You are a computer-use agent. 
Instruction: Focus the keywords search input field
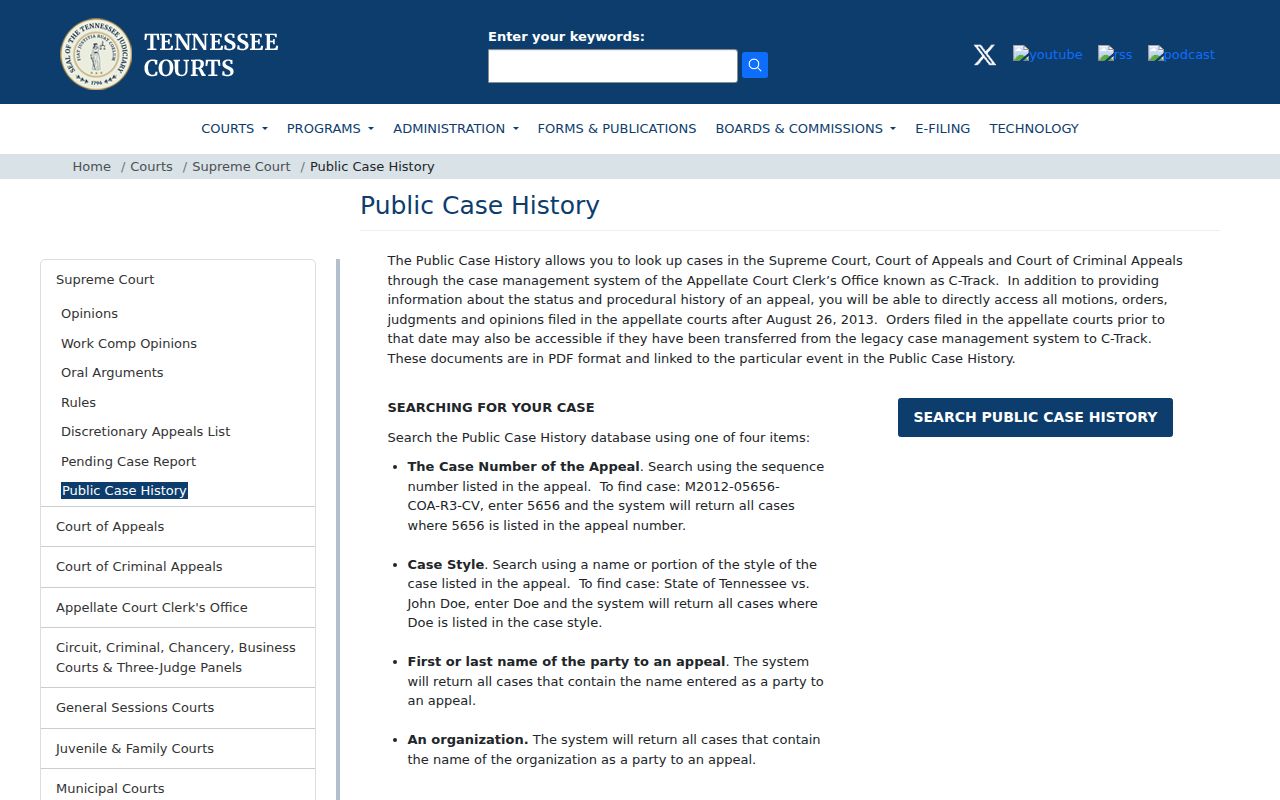[612, 66]
